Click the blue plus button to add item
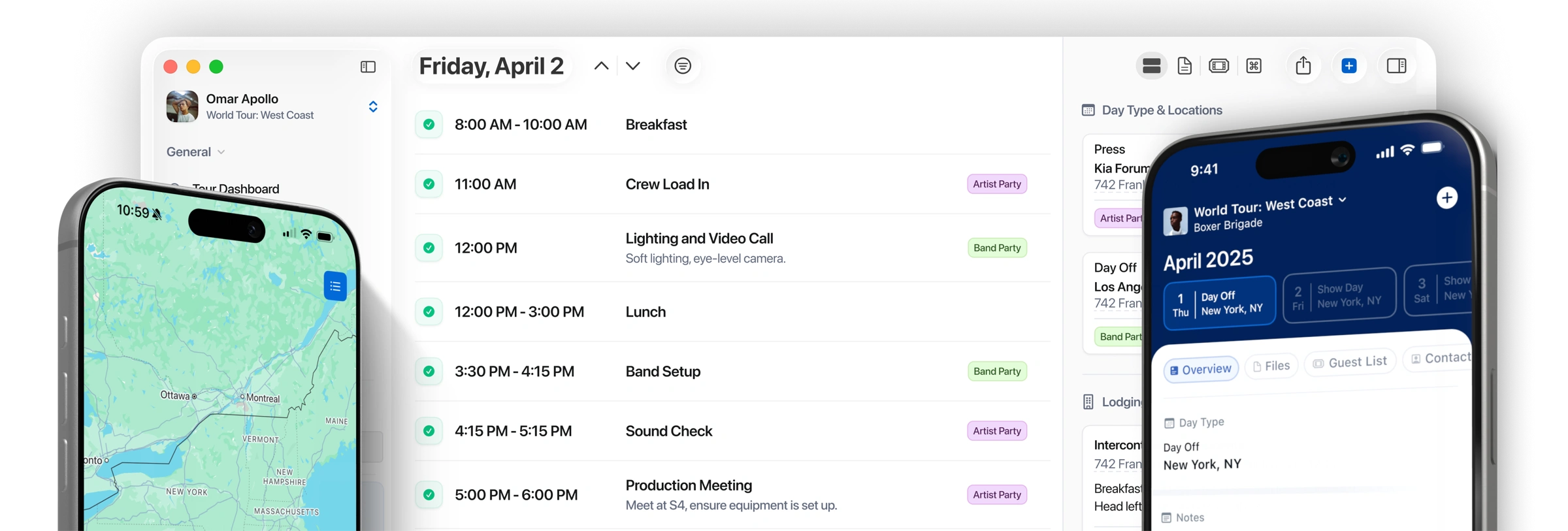Image resolution: width=1568 pixels, height=531 pixels. (x=1350, y=65)
